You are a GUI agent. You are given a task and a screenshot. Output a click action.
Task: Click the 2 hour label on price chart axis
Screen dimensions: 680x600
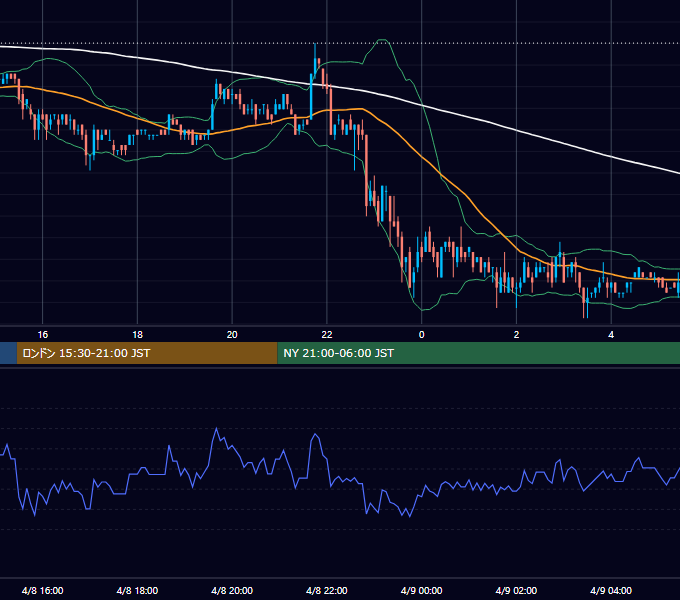coord(516,335)
